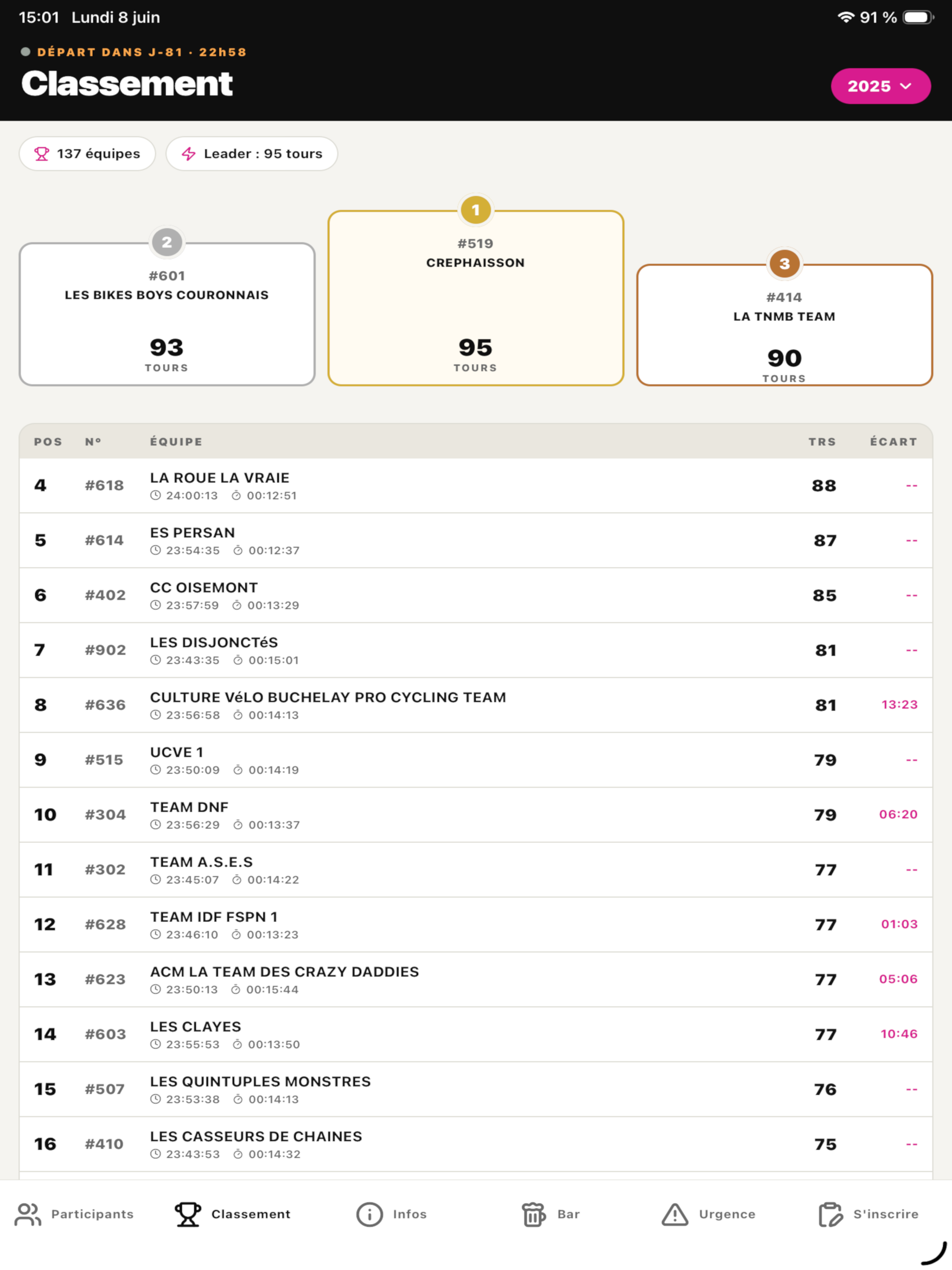Switch to the Bar tab label
Viewport: 952px width, 1270px height.
[569, 1214]
